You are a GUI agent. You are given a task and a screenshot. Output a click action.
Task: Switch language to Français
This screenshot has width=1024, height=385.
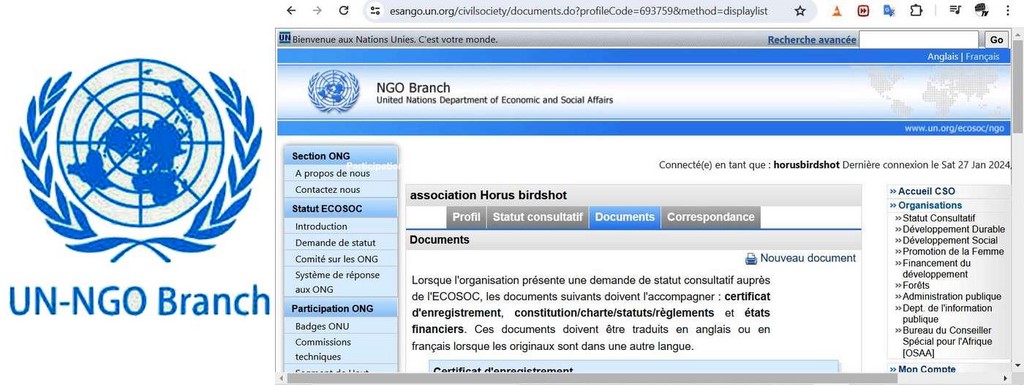(982, 57)
